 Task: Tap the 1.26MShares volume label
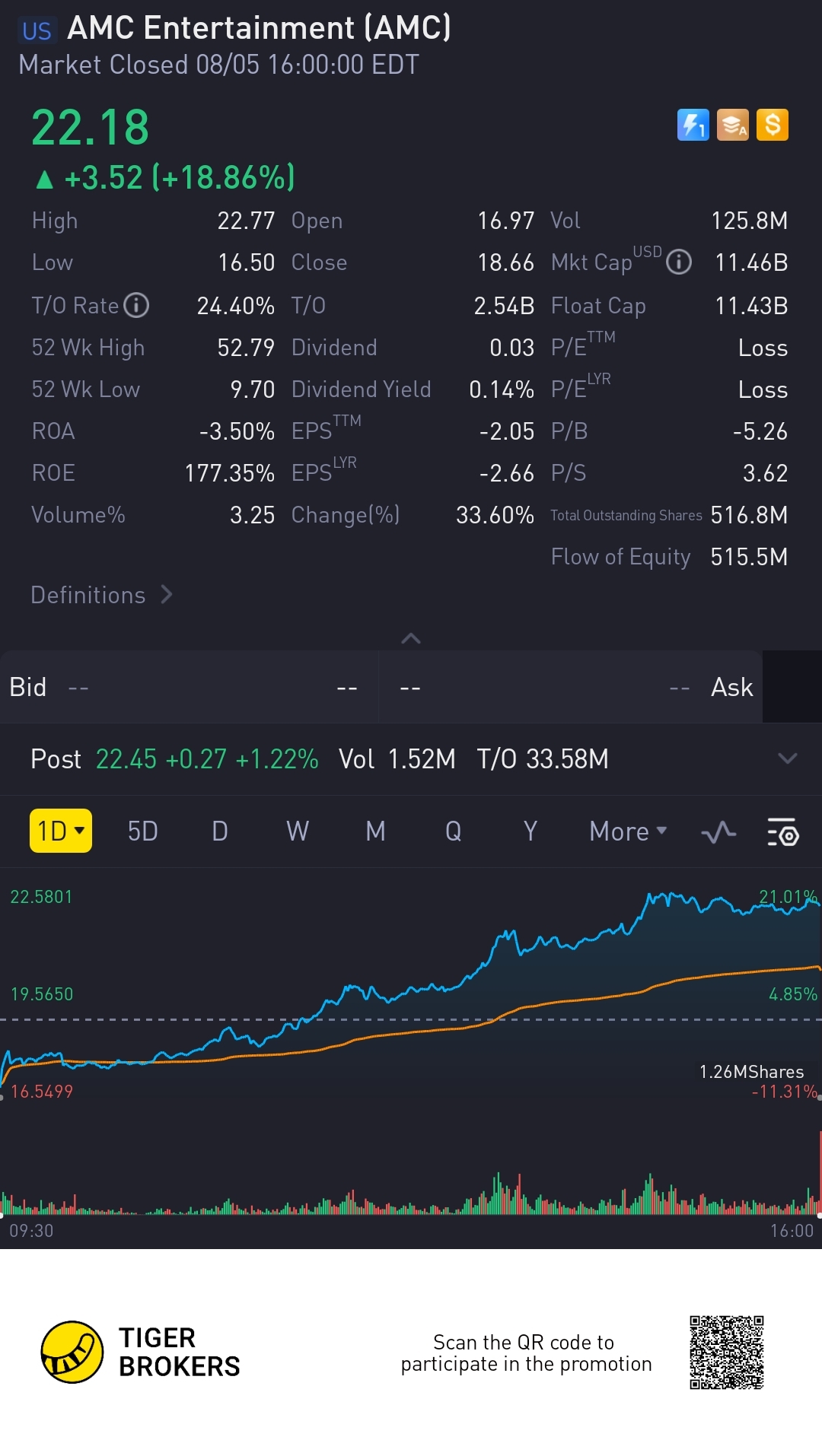pos(751,1072)
